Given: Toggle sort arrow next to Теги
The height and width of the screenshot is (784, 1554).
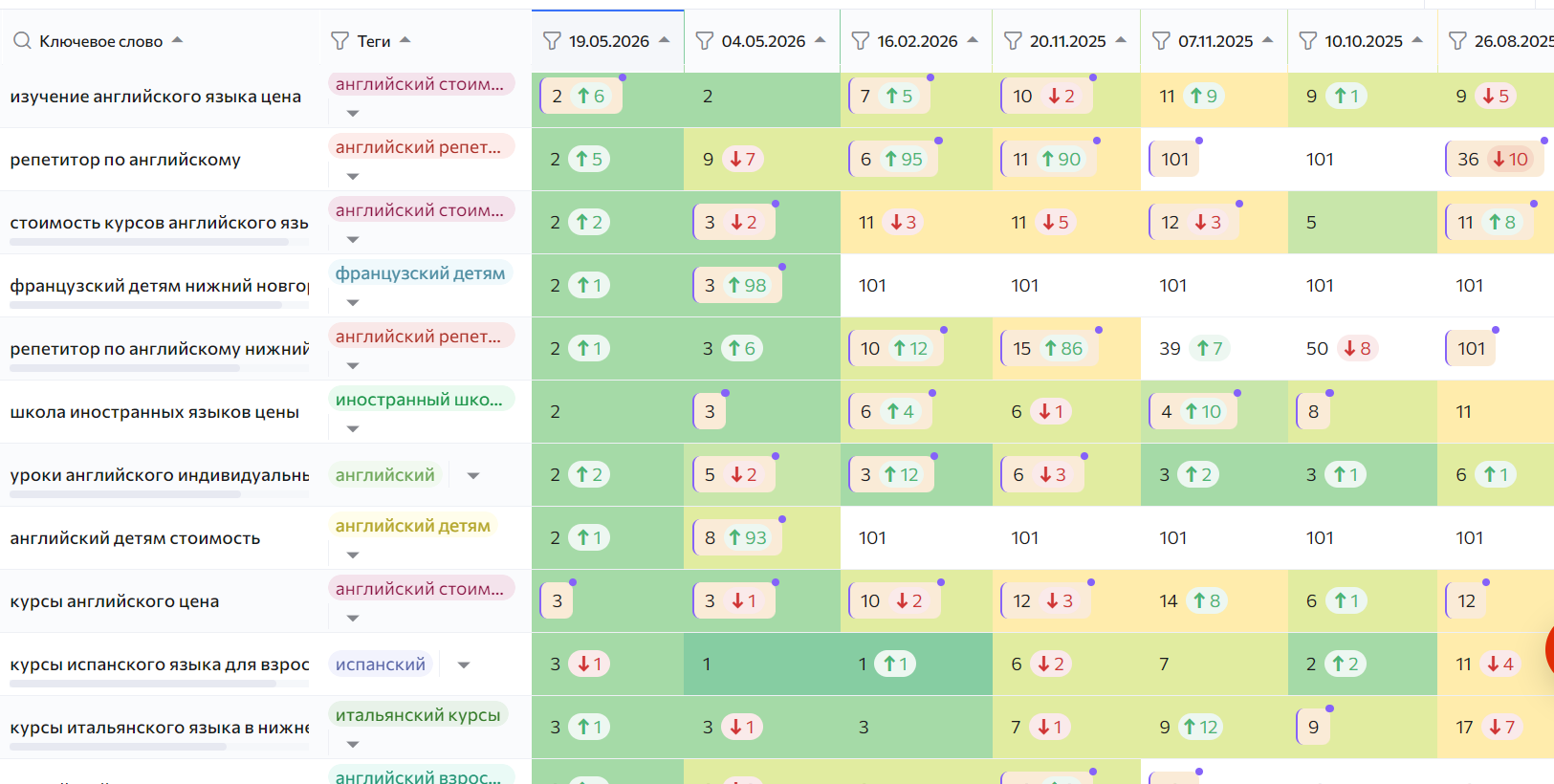Looking at the screenshot, I should click(x=405, y=40).
